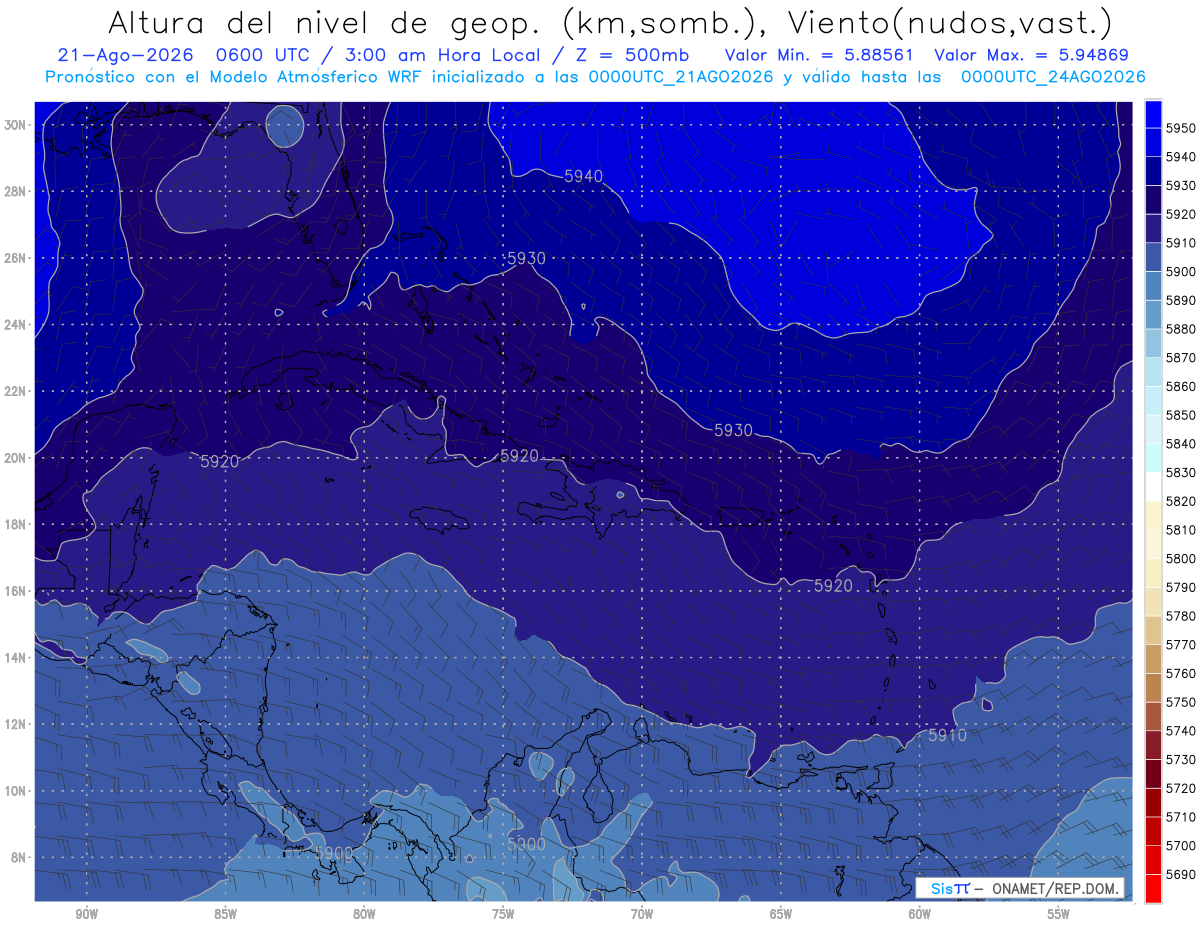
Task: Click the title 'Altura del nivel de geop.'
Action: [x=327, y=23]
